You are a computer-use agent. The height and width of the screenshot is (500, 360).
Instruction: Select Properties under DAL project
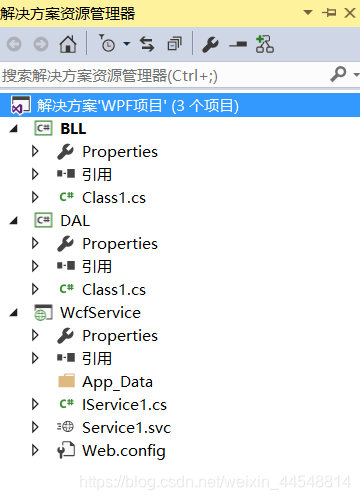[x=120, y=244]
